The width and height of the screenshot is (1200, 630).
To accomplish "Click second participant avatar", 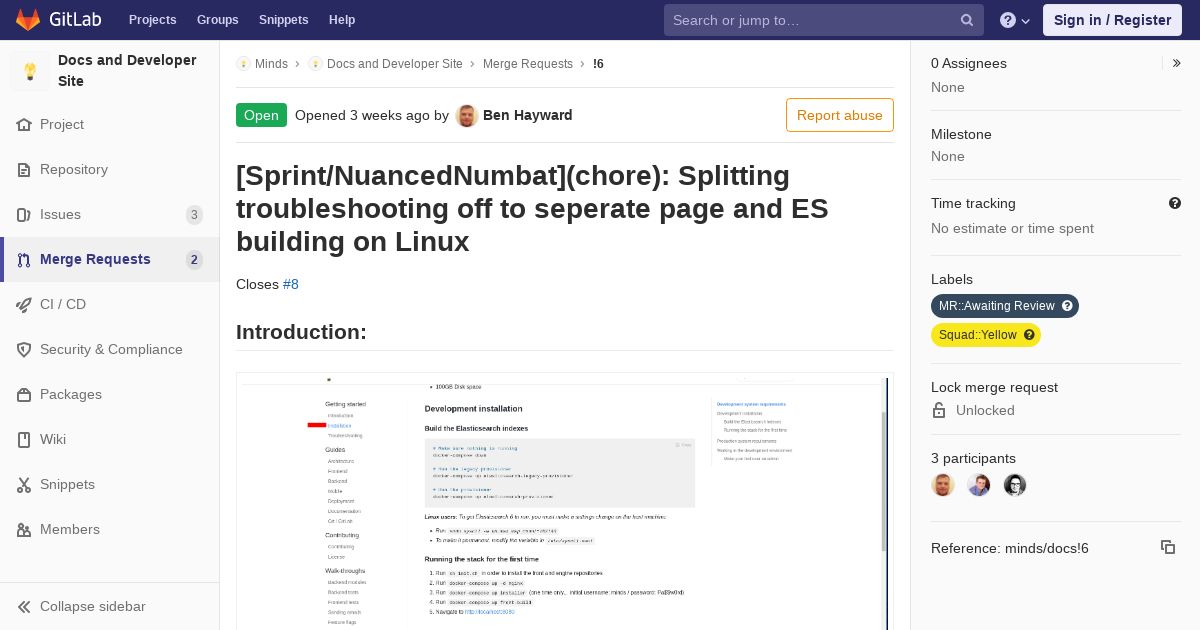I will coord(979,485).
